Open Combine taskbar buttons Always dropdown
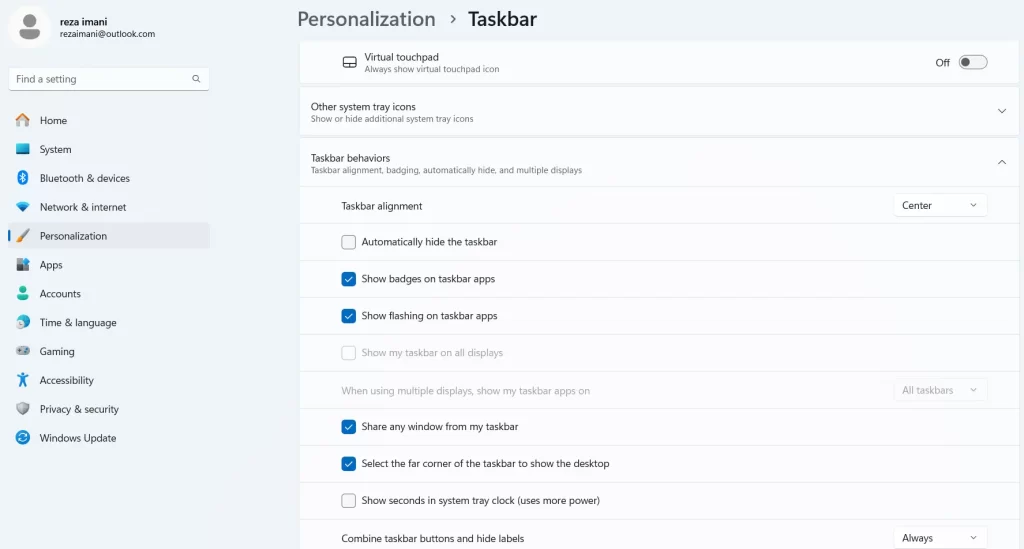Viewport: 1024px width, 549px height. tap(940, 538)
